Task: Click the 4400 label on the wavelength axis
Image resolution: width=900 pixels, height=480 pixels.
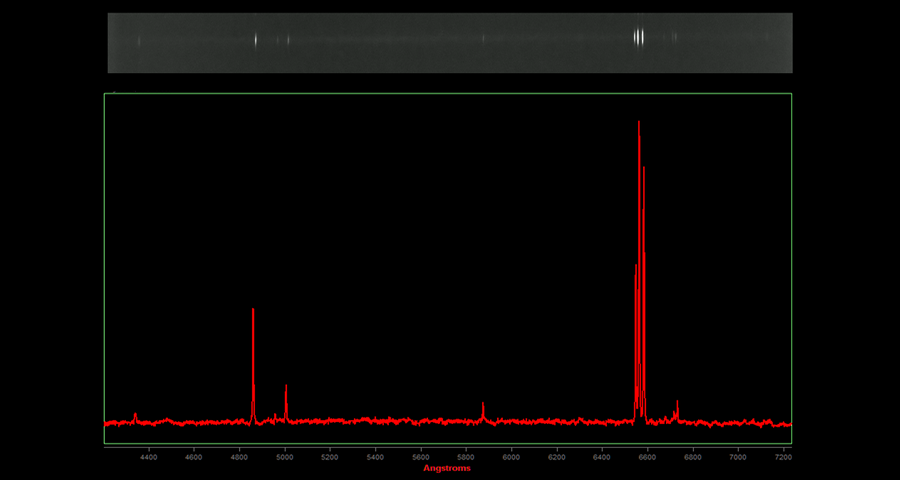Action: tap(149, 456)
